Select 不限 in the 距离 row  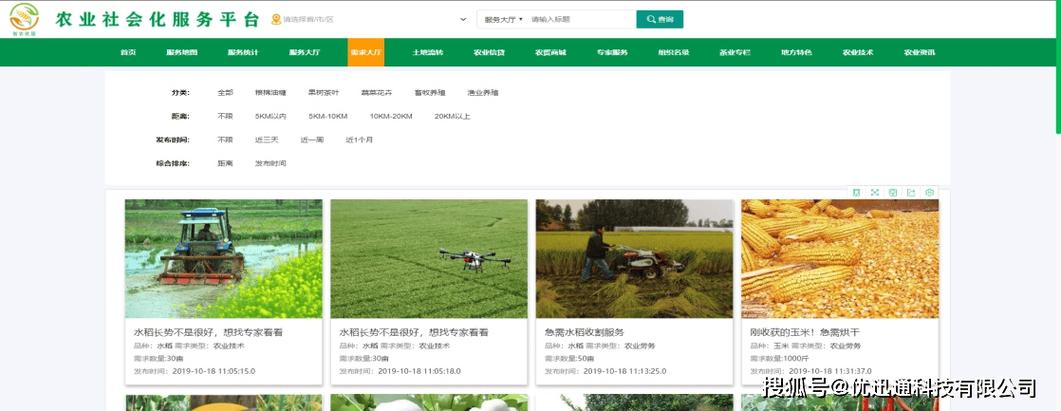click(225, 116)
